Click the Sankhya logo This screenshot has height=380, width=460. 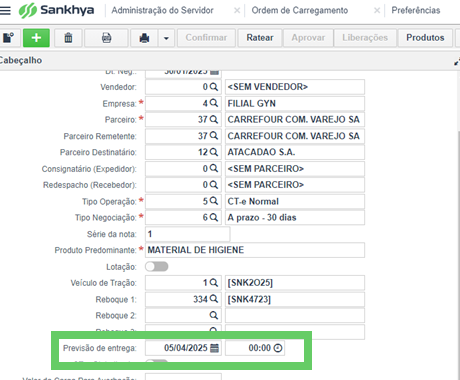pyautogui.click(x=56, y=10)
